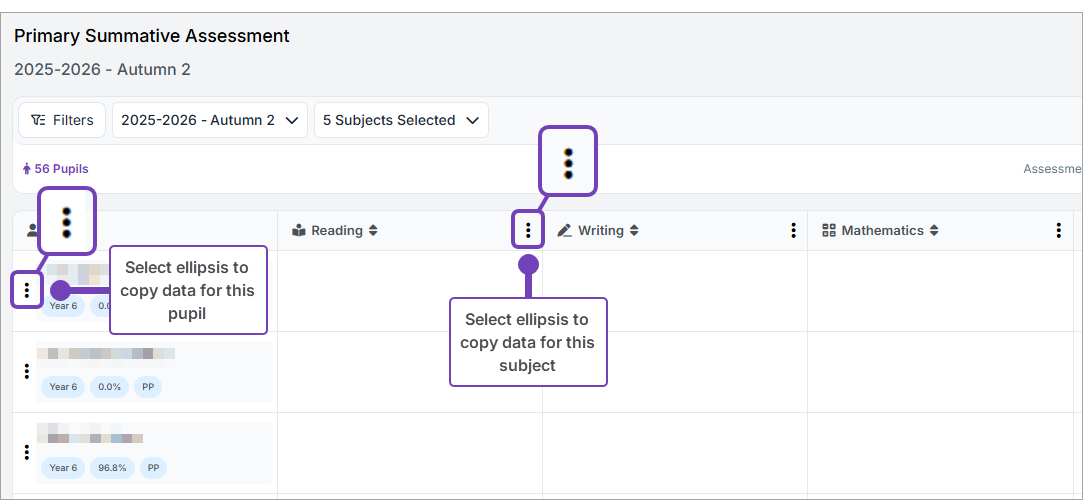1083x500 pixels.
Task: Click the Reading cell for second pupil
Action: (409, 372)
